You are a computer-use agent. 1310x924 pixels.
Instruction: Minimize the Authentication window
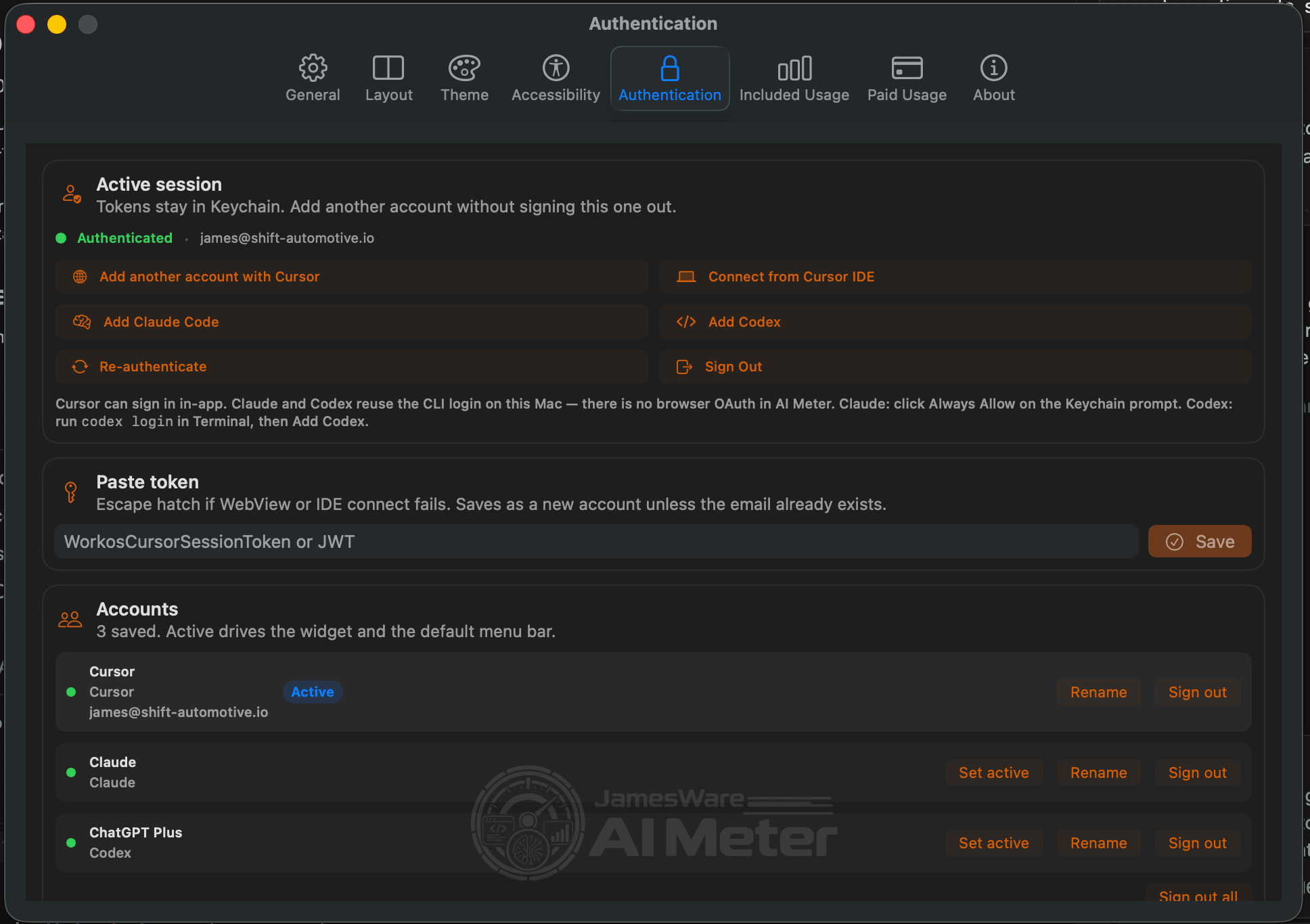(x=57, y=24)
